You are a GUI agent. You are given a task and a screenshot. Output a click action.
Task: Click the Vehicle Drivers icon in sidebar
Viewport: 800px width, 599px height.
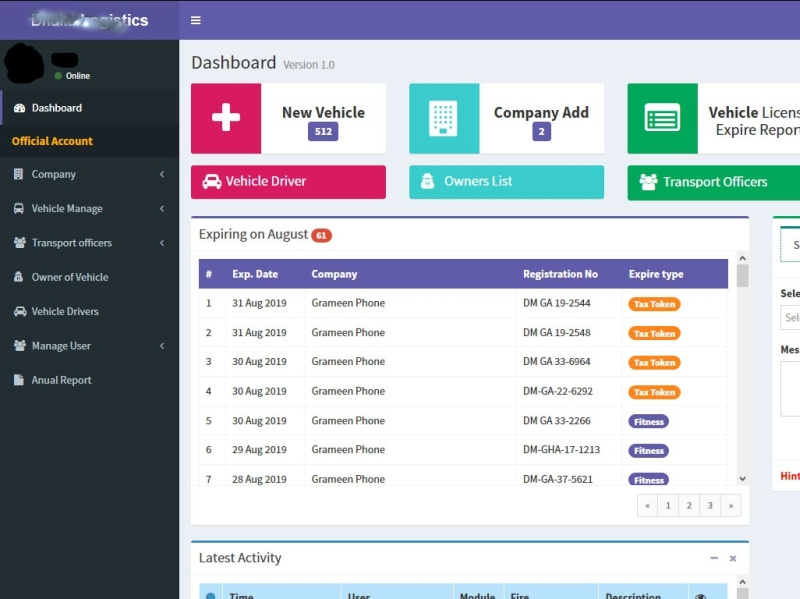18,311
